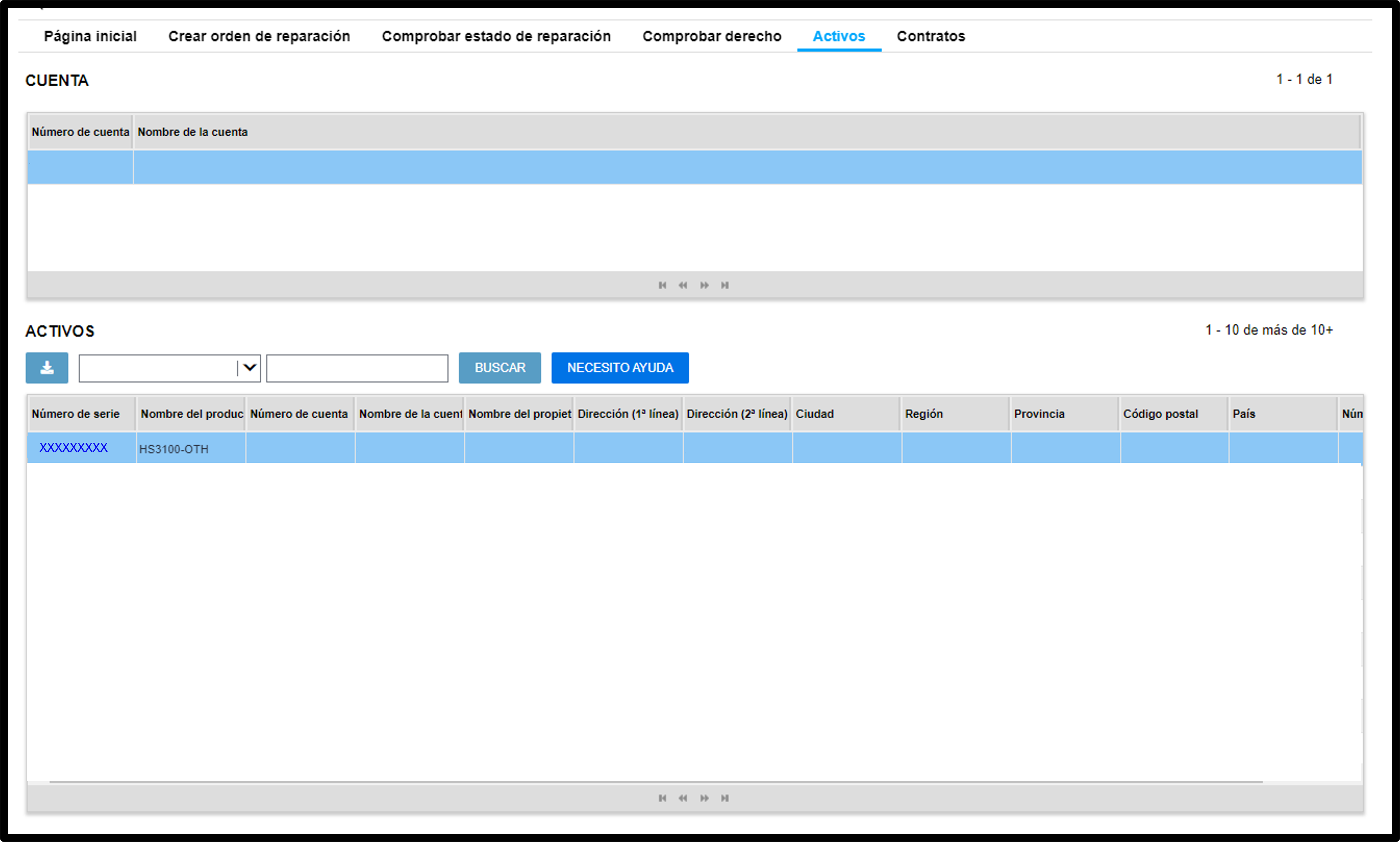Select the Activos tab
The height and width of the screenshot is (842, 1400).
pos(839,36)
